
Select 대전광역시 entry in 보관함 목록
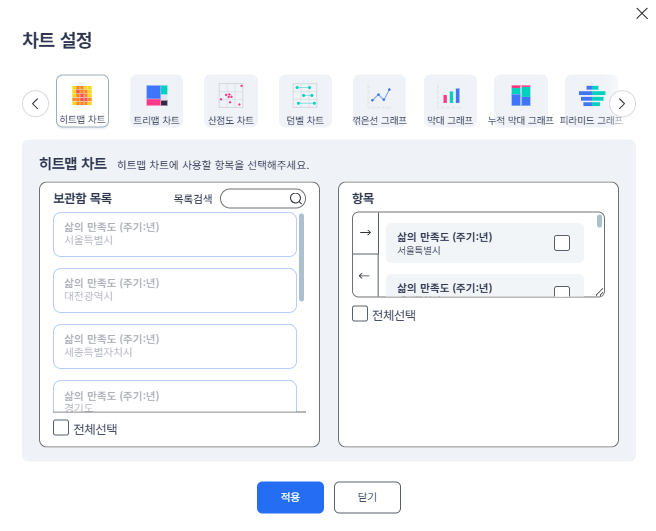[x=175, y=289]
